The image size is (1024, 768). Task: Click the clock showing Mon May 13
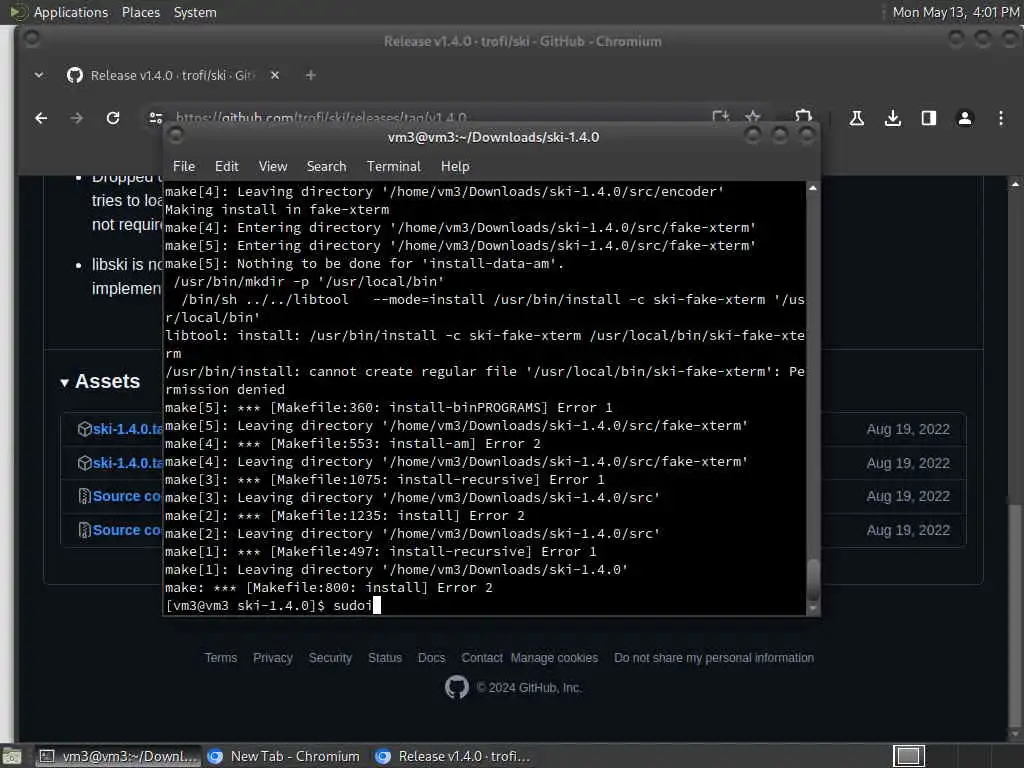coord(955,12)
